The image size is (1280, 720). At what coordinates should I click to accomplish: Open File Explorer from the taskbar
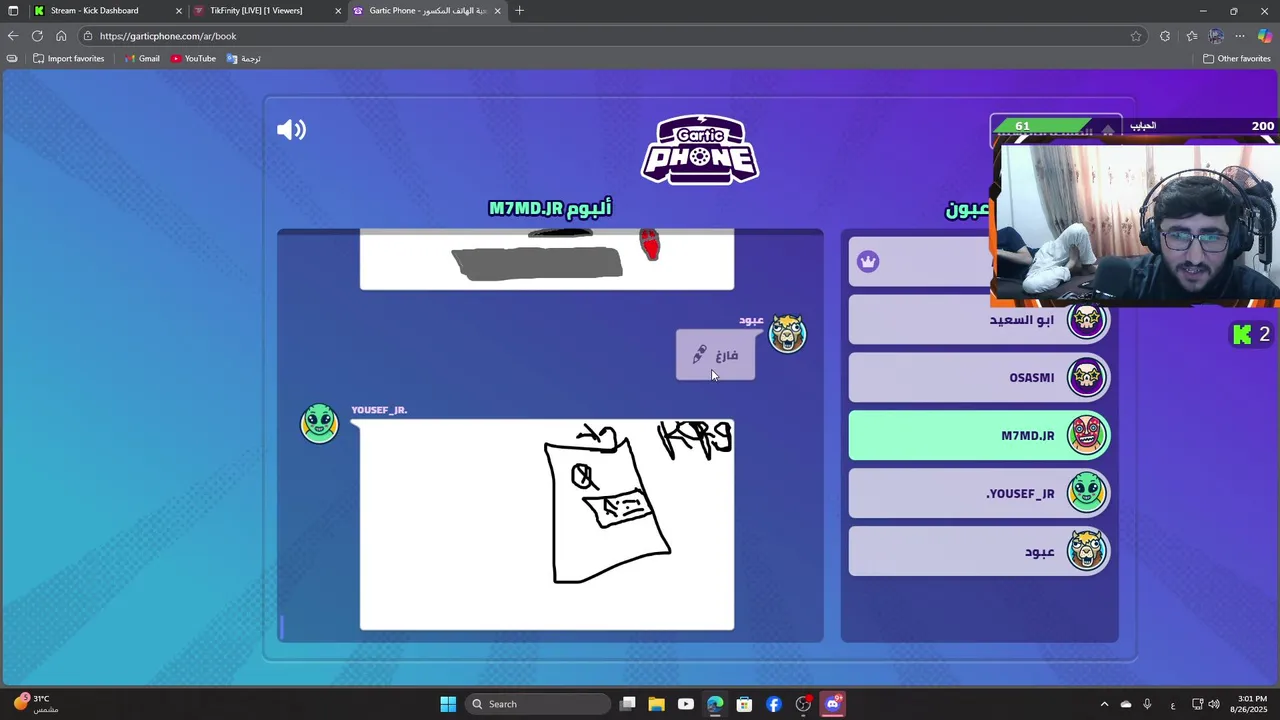pyautogui.click(x=656, y=704)
